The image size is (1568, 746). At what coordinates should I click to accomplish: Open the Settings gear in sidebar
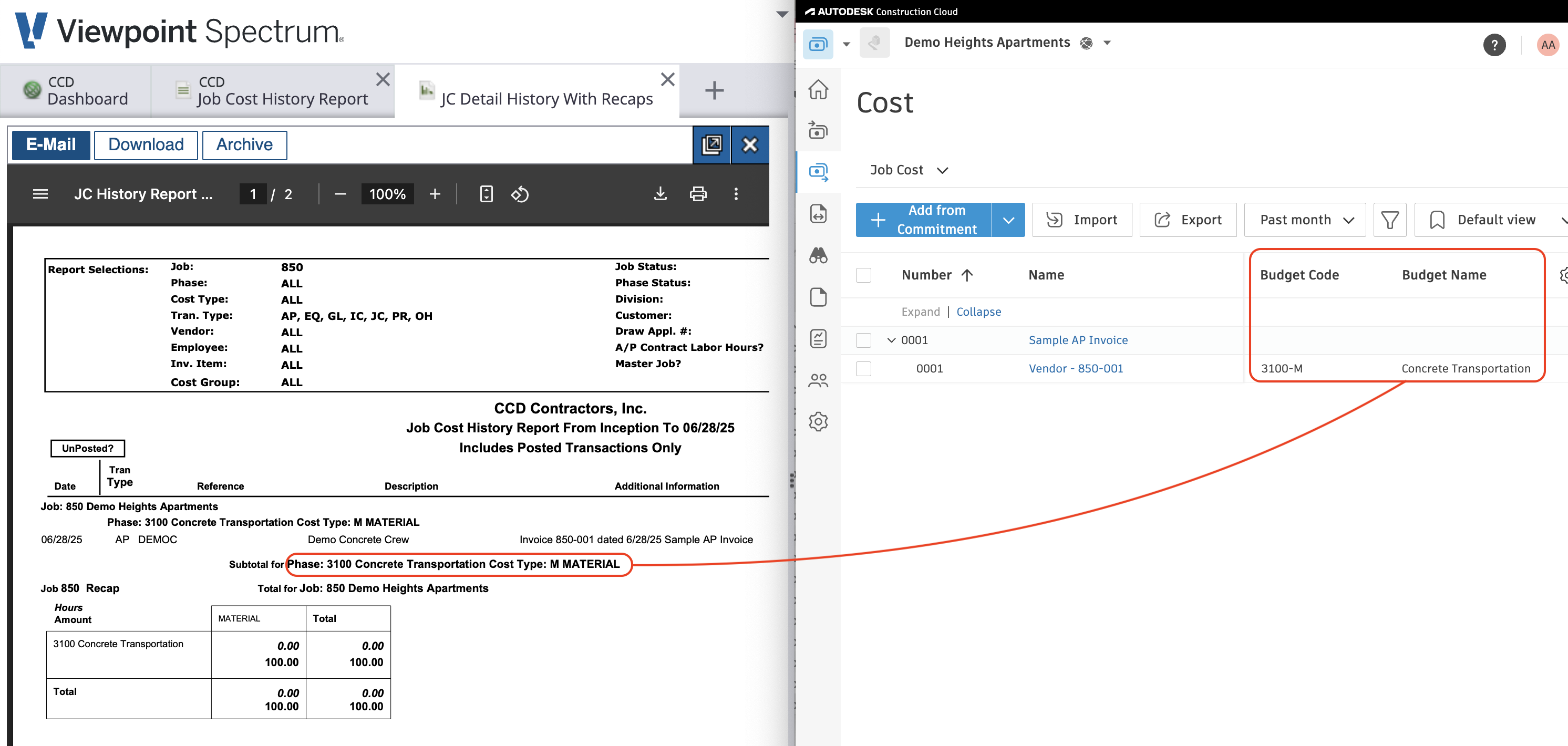click(818, 422)
